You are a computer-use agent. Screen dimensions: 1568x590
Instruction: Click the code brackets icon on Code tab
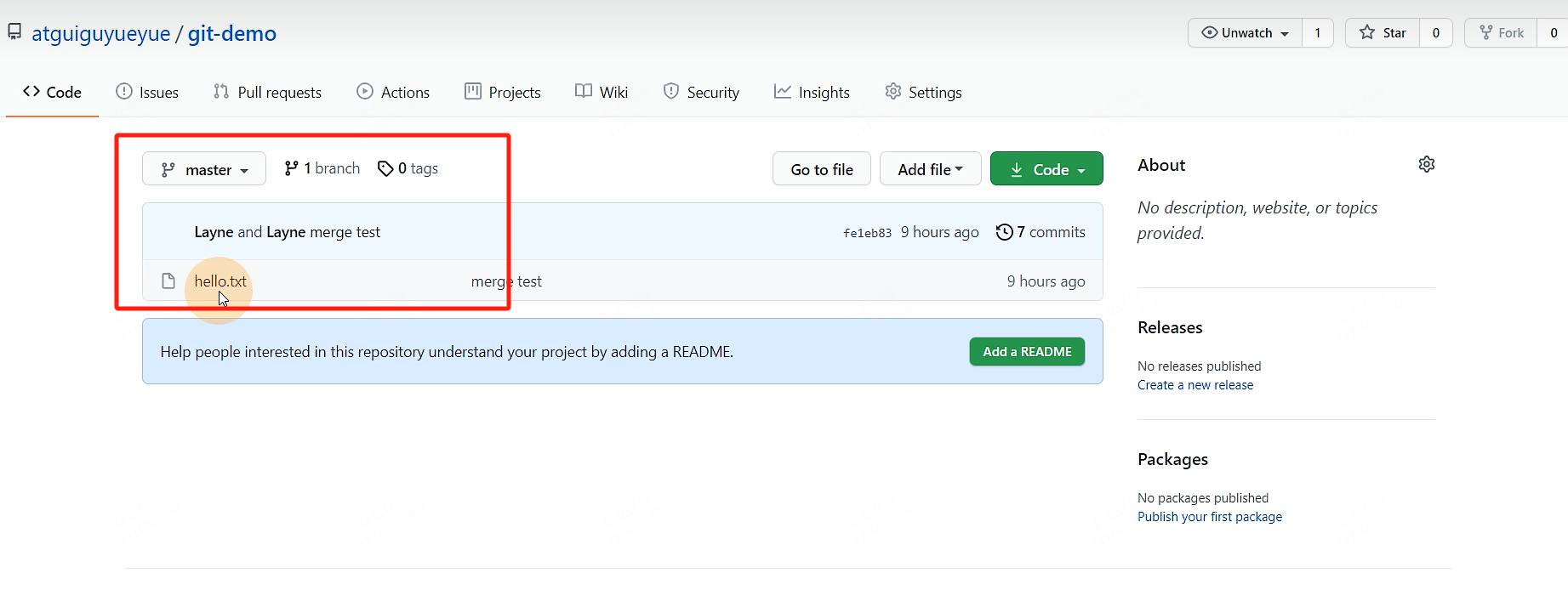coord(31,91)
